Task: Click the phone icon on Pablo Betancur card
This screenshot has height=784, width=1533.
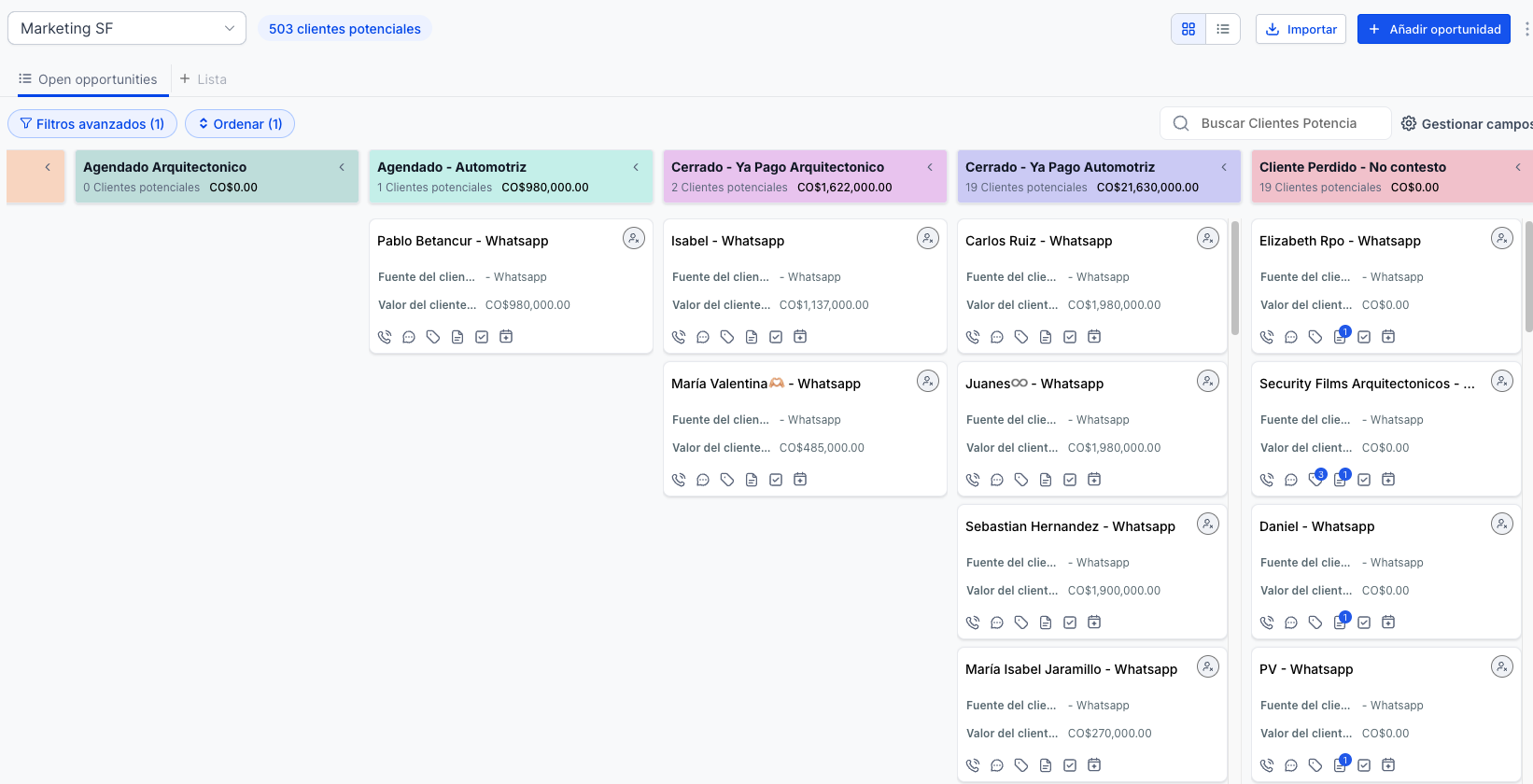Action: click(385, 337)
